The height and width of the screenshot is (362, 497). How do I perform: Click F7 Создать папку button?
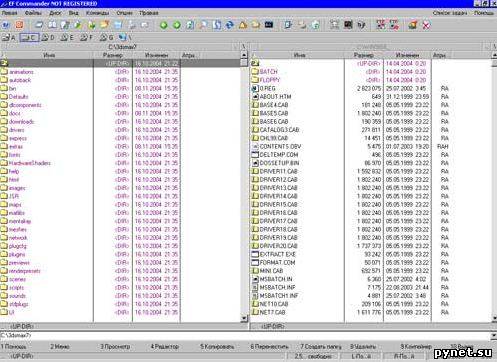(x=321, y=347)
